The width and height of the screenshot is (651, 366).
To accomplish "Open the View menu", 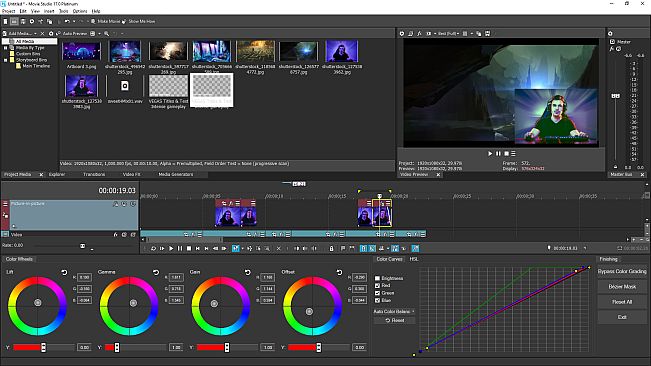I will tap(36, 11).
